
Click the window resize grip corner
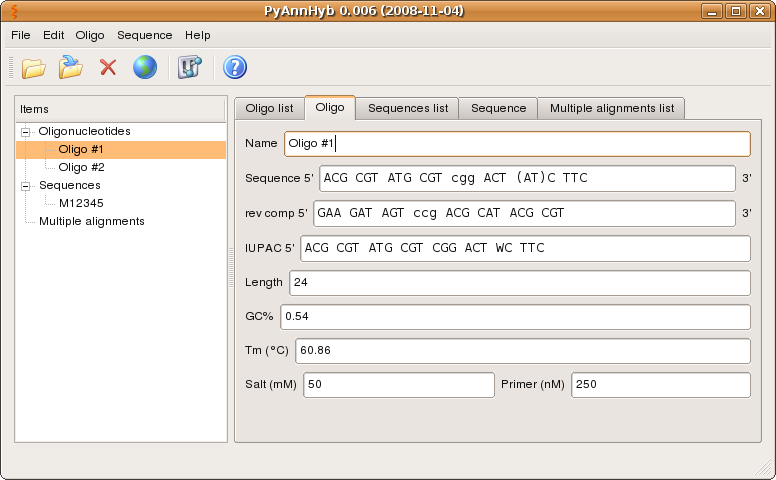tap(765, 469)
